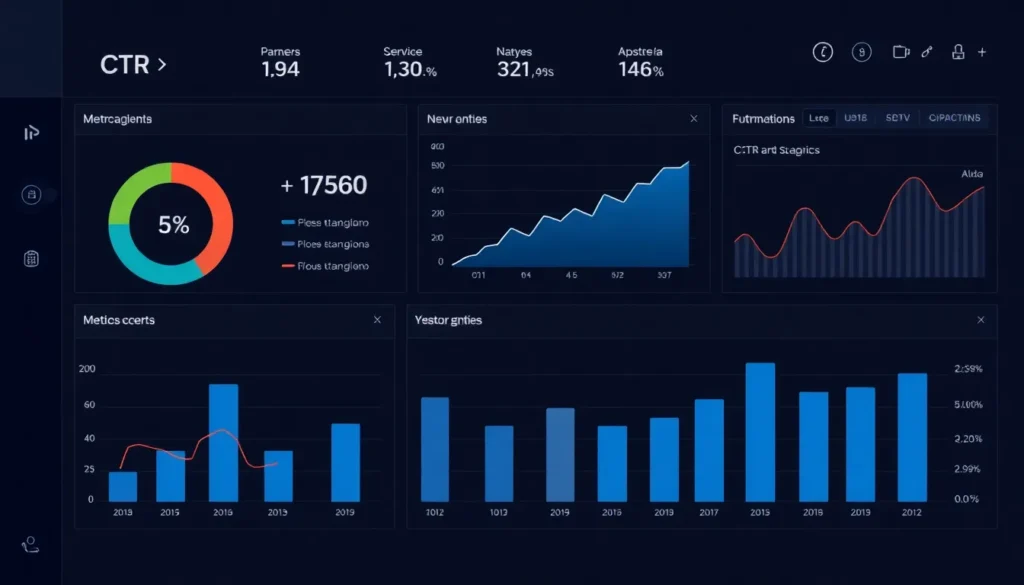Switch to the U918 tab
This screenshot has height=585, width=1024.
tap(855, 118)
